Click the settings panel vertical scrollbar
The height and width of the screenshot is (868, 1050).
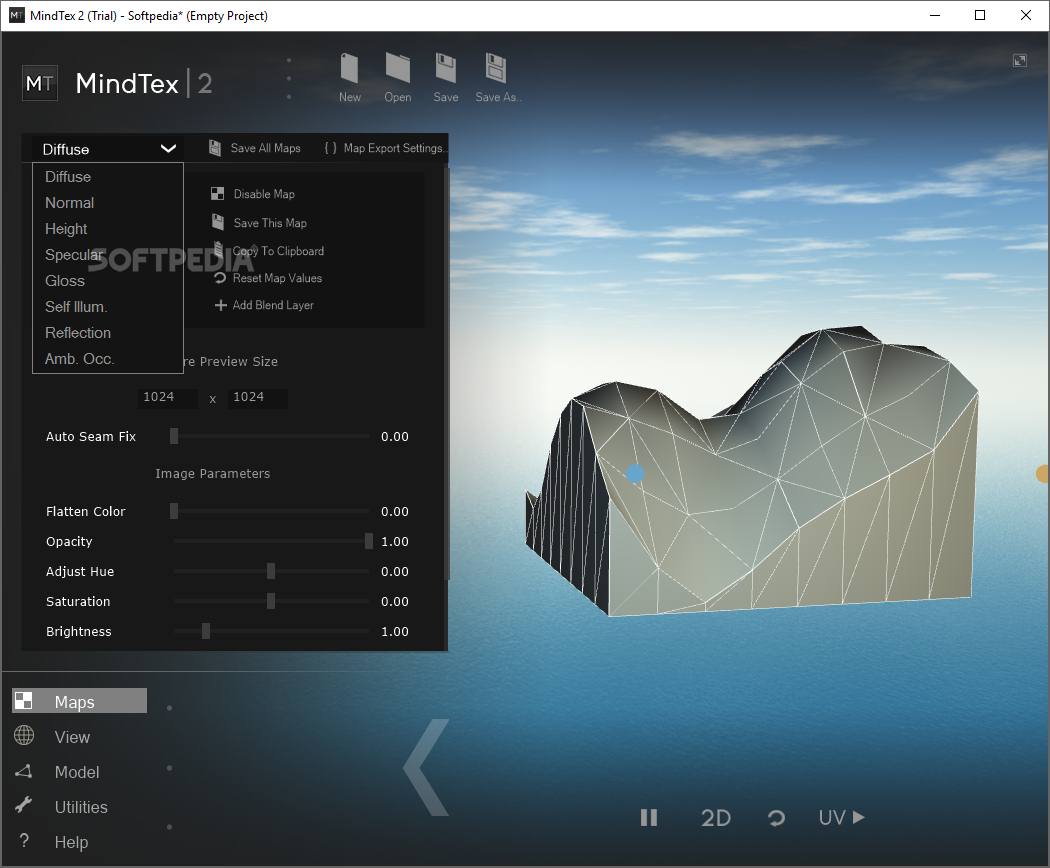[x=446, y=375]
